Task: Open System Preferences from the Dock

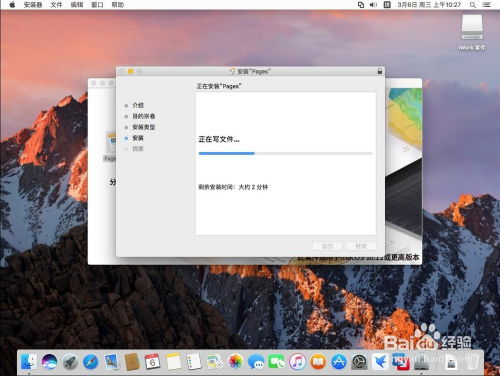Action: (x=359, y=362)
